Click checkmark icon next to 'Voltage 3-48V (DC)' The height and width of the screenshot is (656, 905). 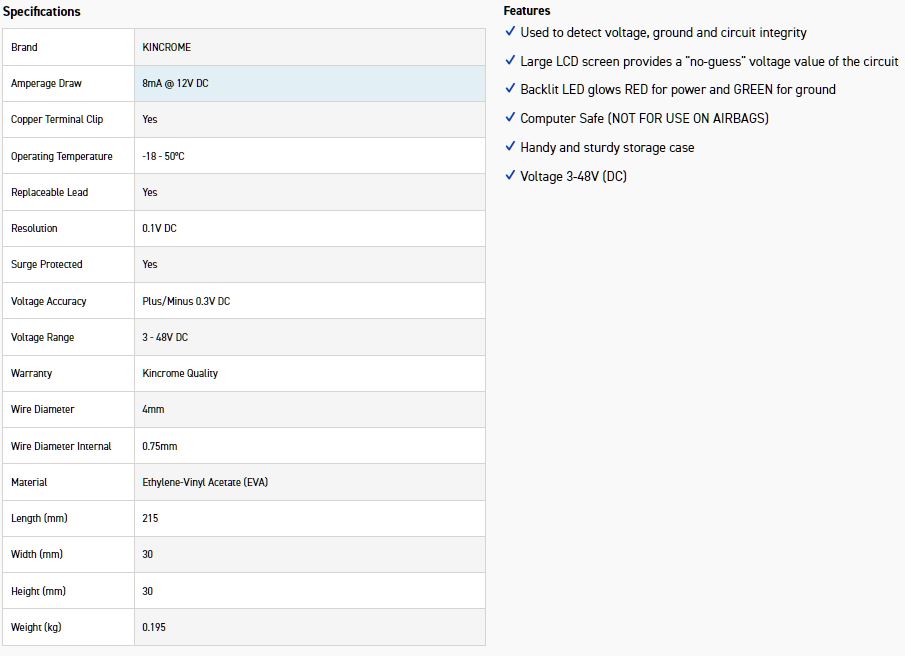[511, 176]
